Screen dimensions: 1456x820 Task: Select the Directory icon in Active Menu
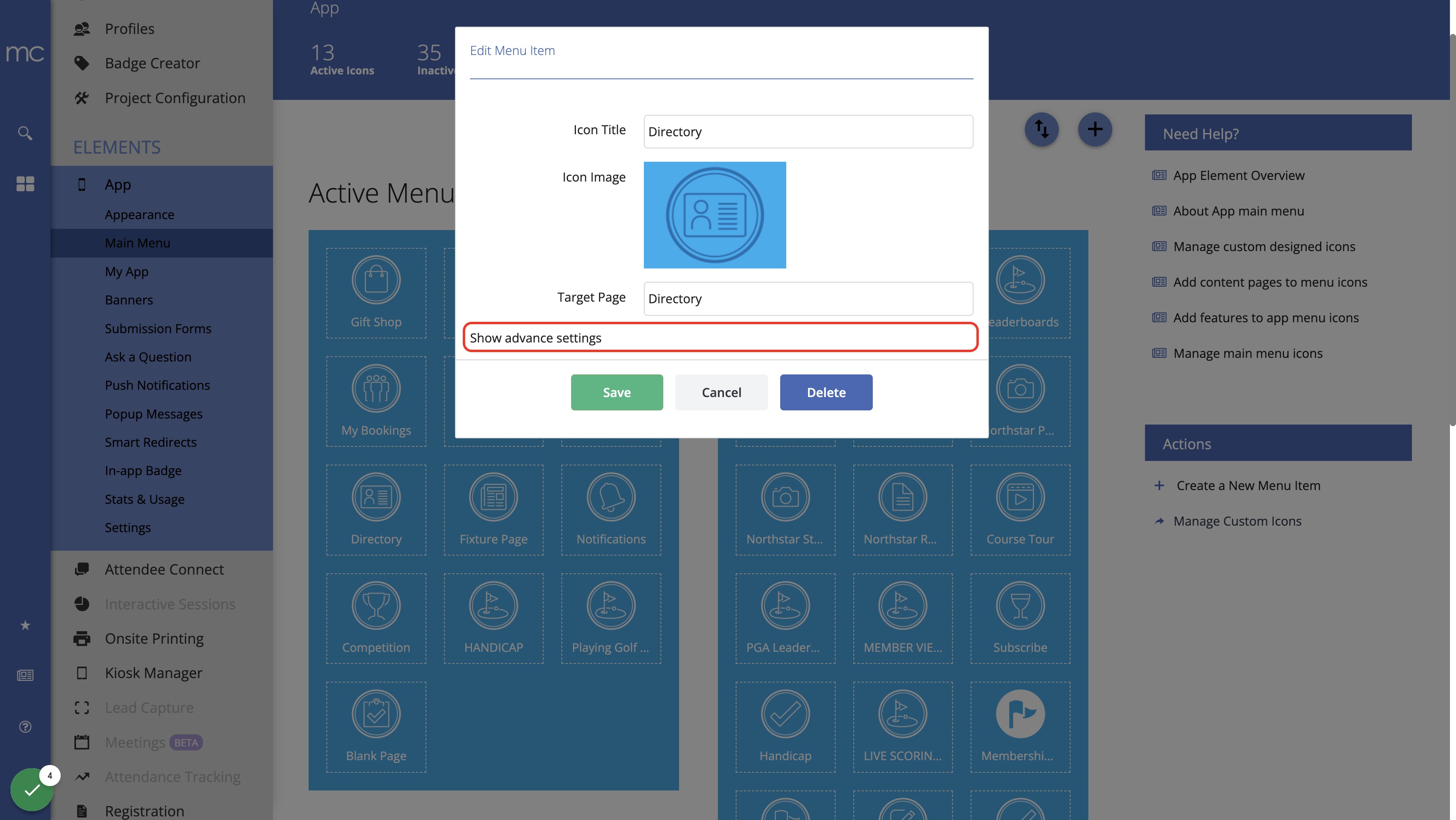click(376, 510)
